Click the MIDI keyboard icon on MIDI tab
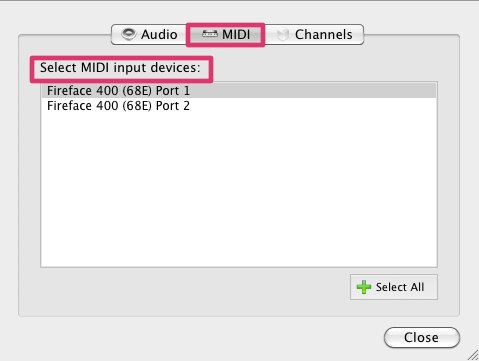The width and height of the screenshot is (479, 361). point(210,34)
